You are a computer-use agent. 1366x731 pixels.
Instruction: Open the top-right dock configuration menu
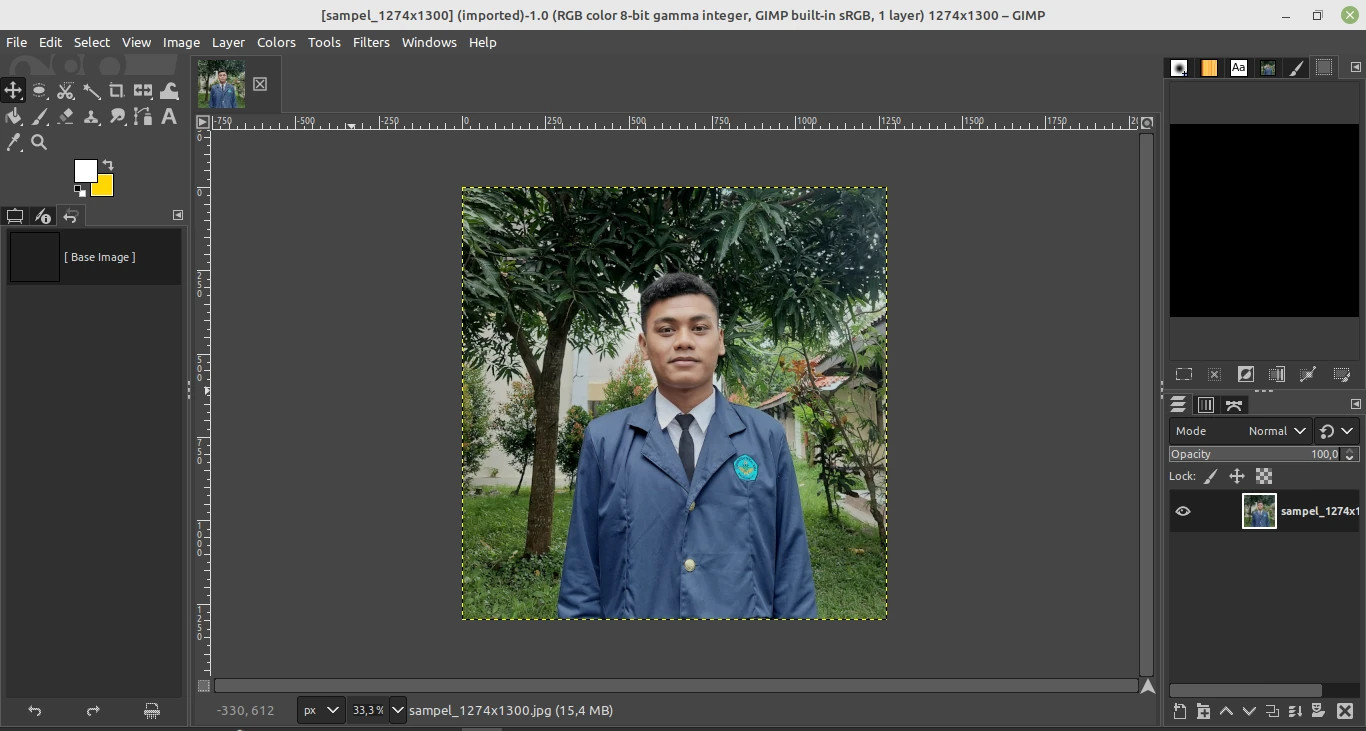[x=1356, y=68]
